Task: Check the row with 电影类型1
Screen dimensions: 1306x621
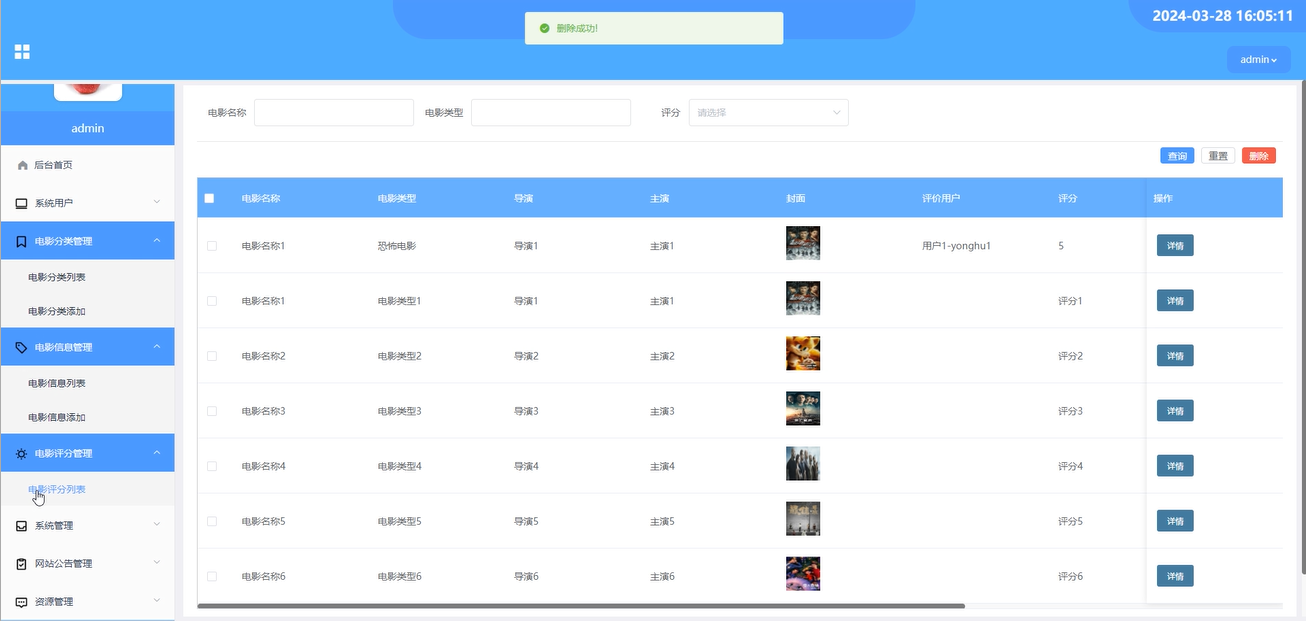Action: click(212, 301)
